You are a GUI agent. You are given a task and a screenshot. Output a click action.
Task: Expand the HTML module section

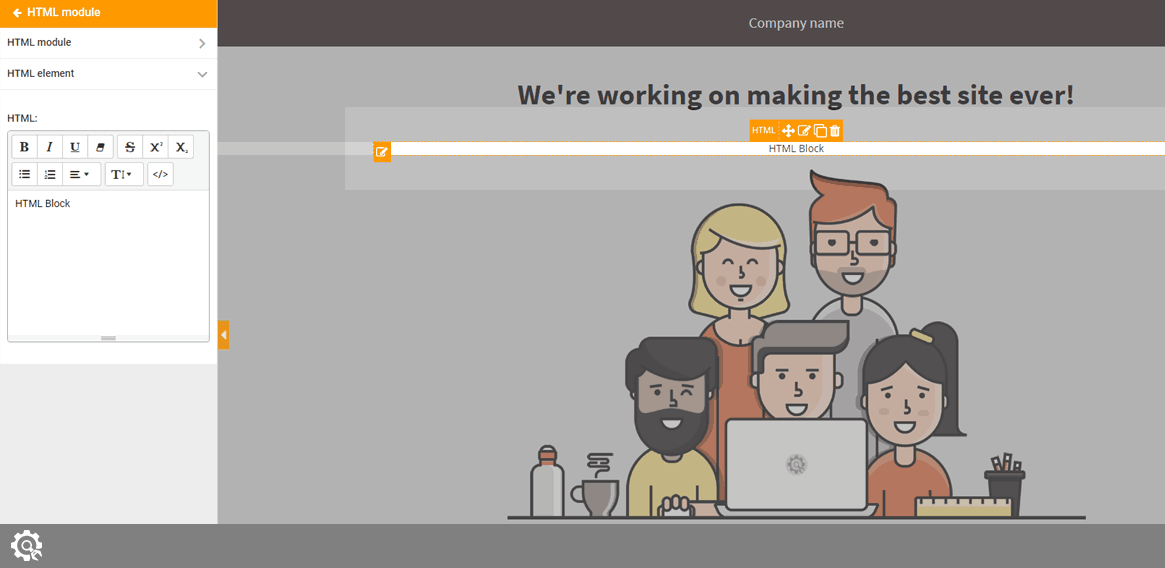pyautogui.click(x=108, y=43)
